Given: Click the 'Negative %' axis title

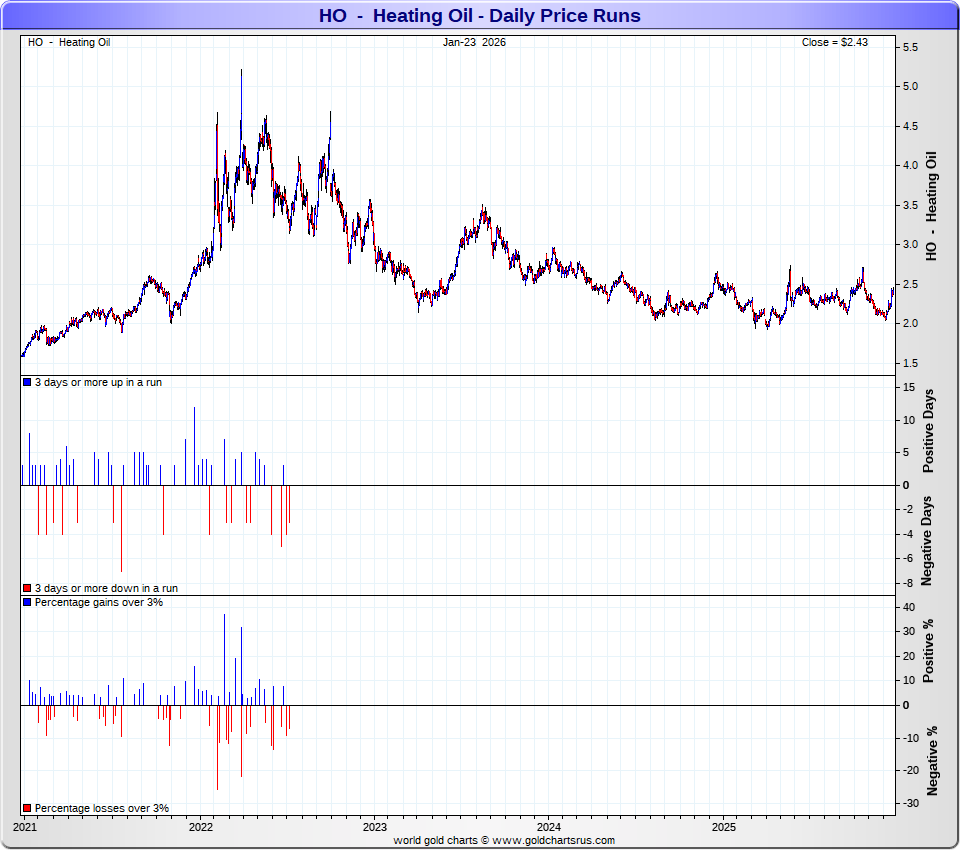Looking at the screenshot, I should coord(932,761).
